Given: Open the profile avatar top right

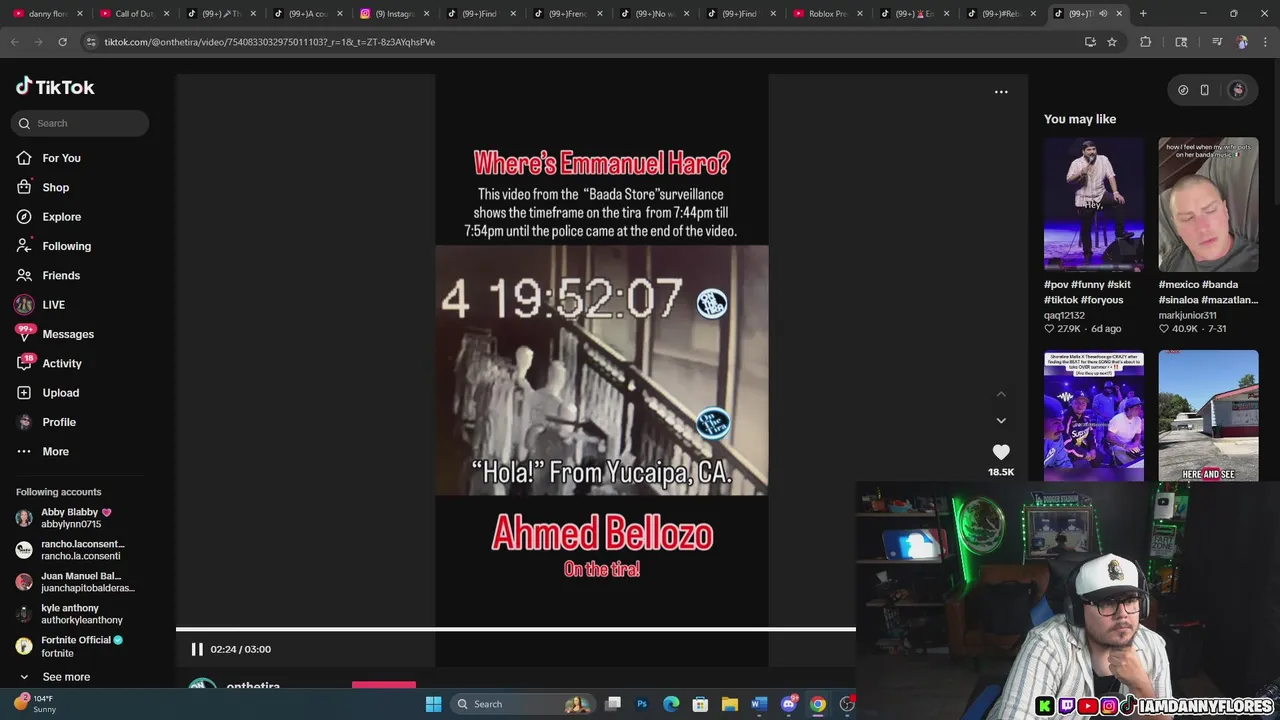Looking at the screenshot, I should (1238, 90).
